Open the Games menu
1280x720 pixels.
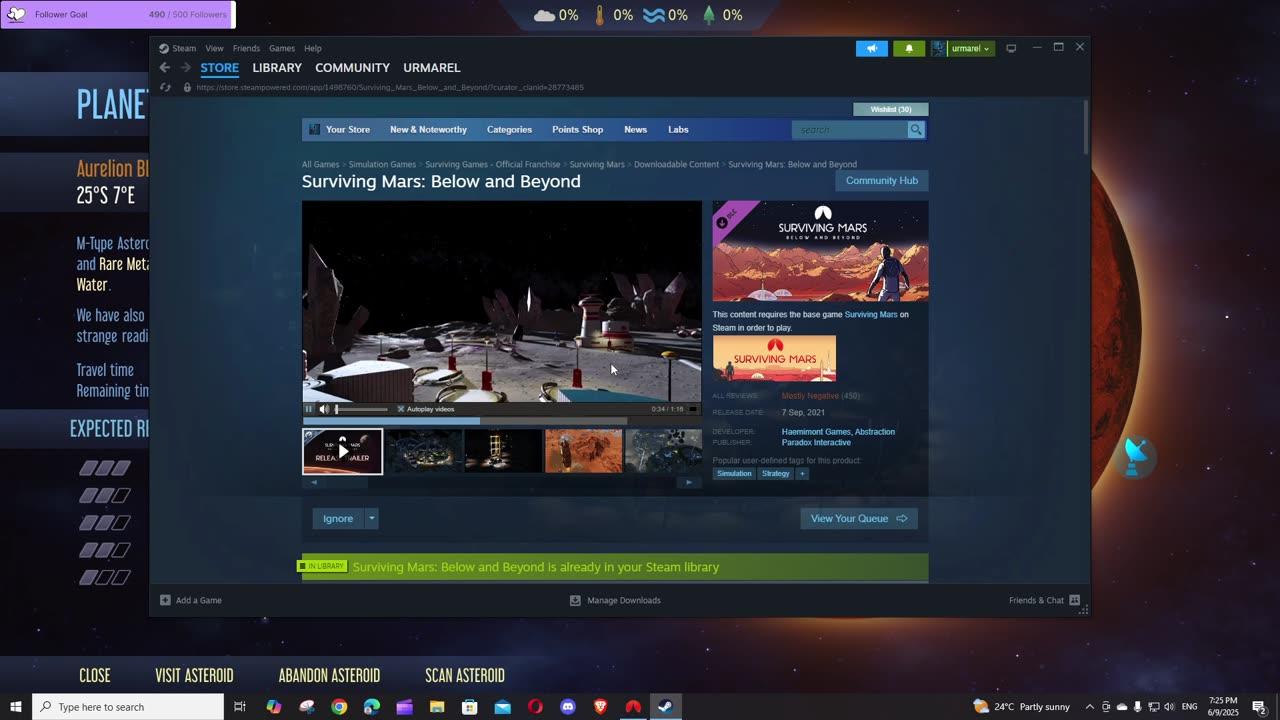pyautogui.click(x=282, y=48)
